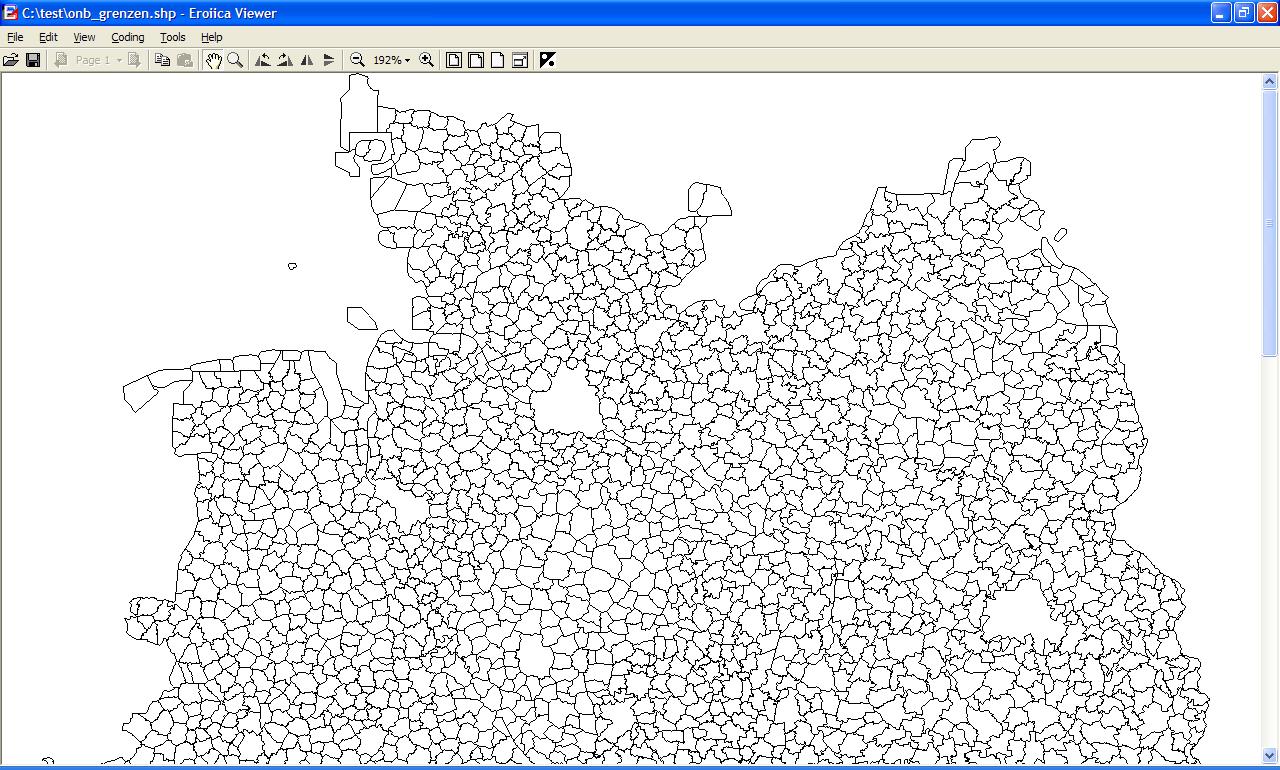Click the zoom out magnifier button

pos(357,60)
